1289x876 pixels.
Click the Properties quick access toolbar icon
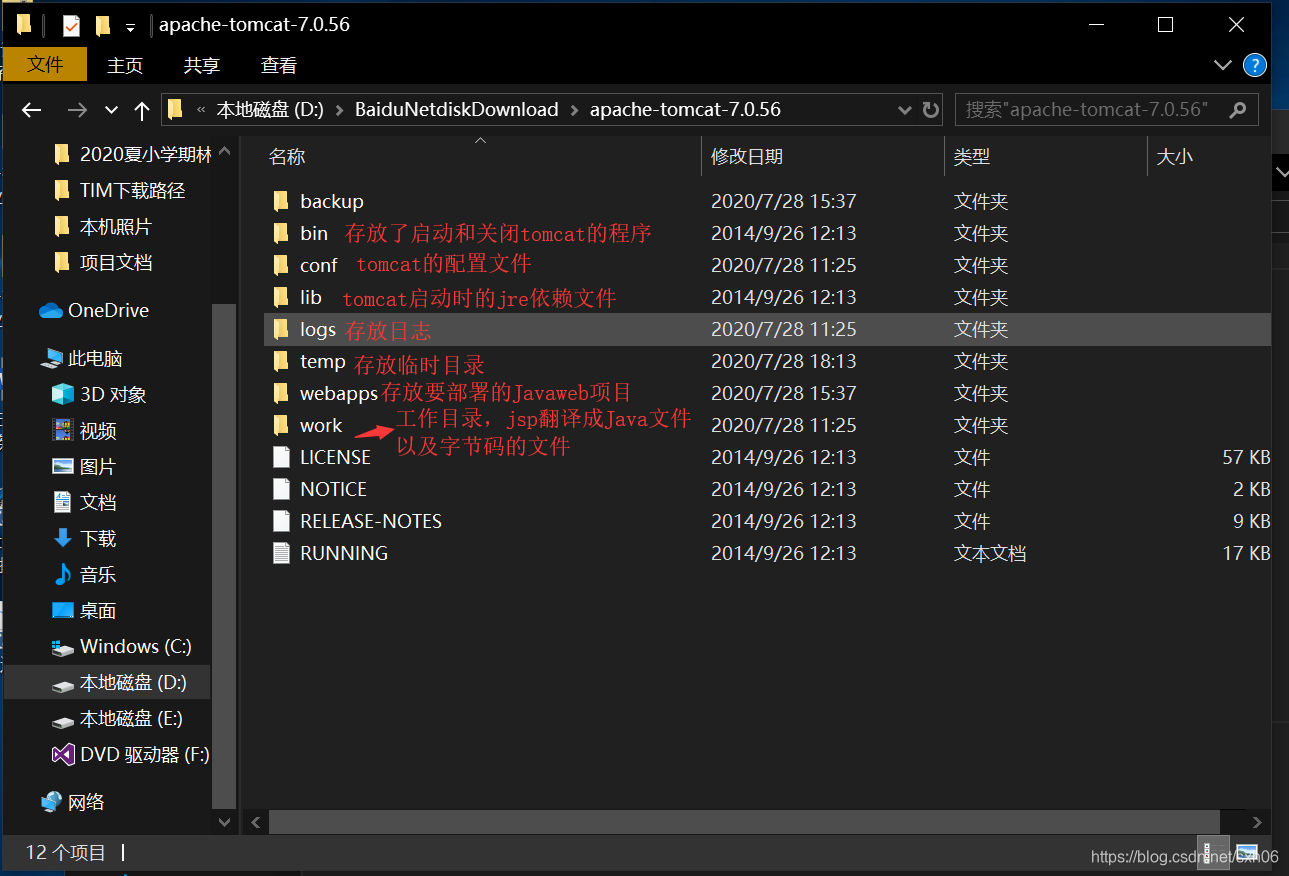click(71, 25)
